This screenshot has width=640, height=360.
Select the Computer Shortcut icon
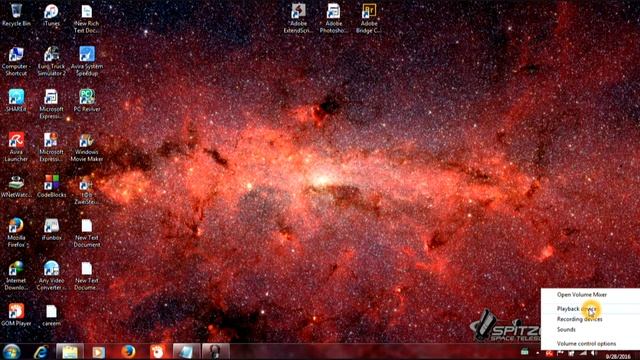tap(16, 61)
